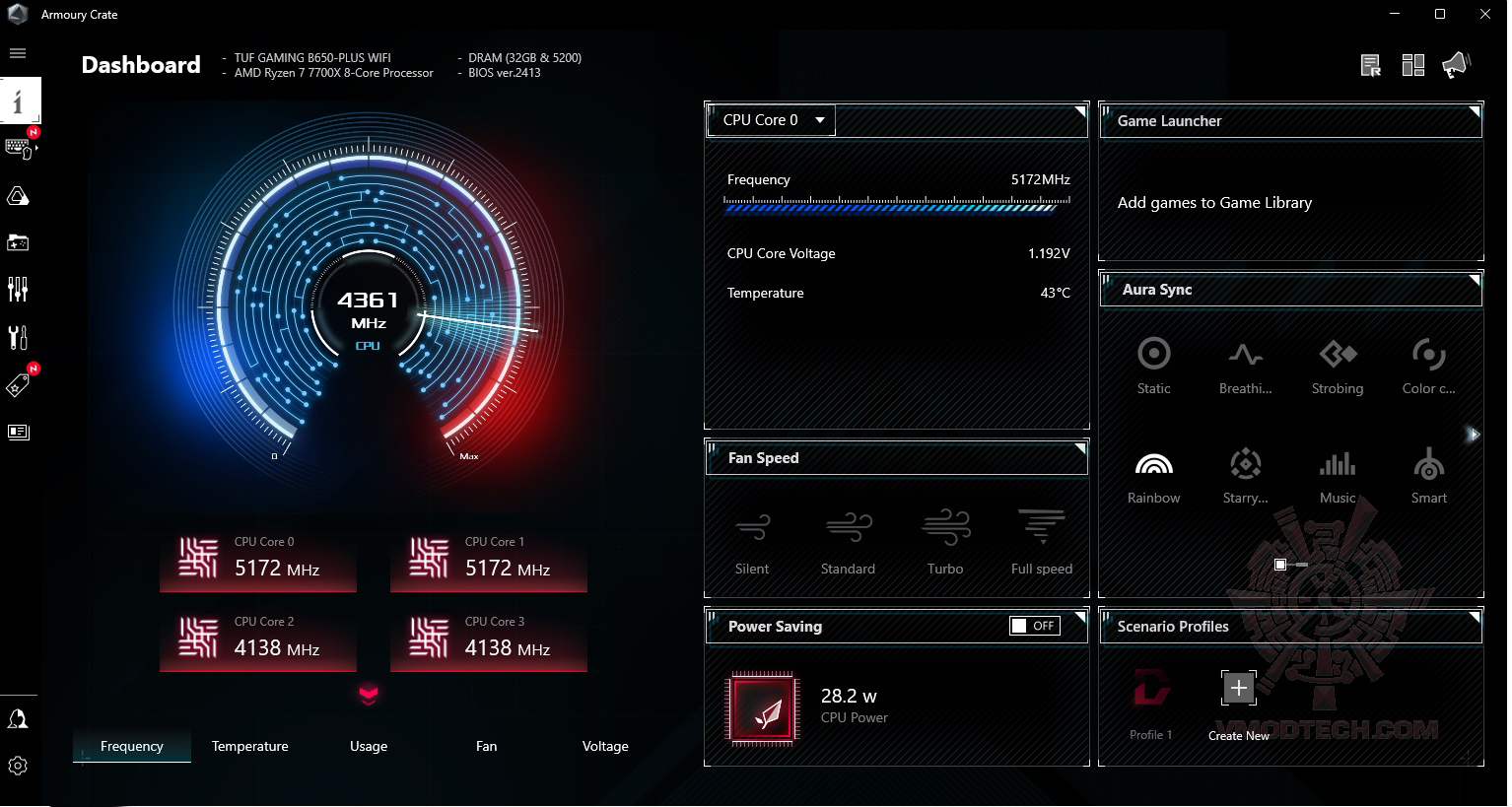Expand the Game Launcher panel corner arrow

pyautogui.click(x=1475, y=112)
